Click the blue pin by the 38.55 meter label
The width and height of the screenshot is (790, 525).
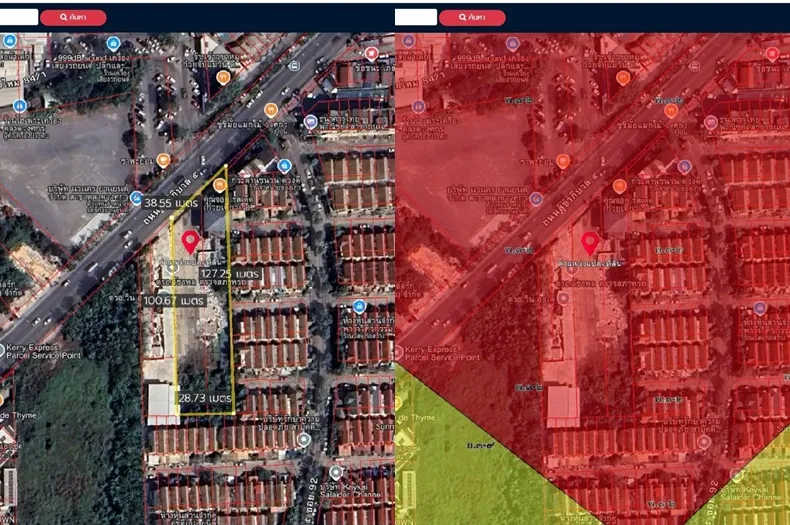coord(135,199)
